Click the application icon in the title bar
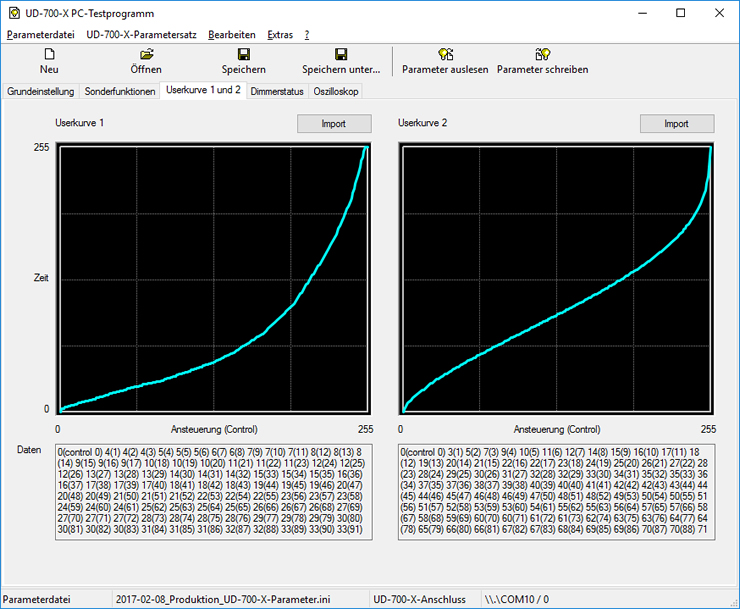740x609 pixels. pos(14,13)
